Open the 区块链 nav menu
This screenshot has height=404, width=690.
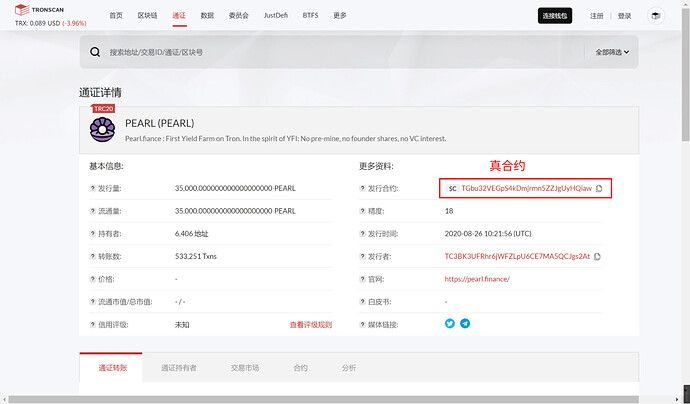(147, 15)
